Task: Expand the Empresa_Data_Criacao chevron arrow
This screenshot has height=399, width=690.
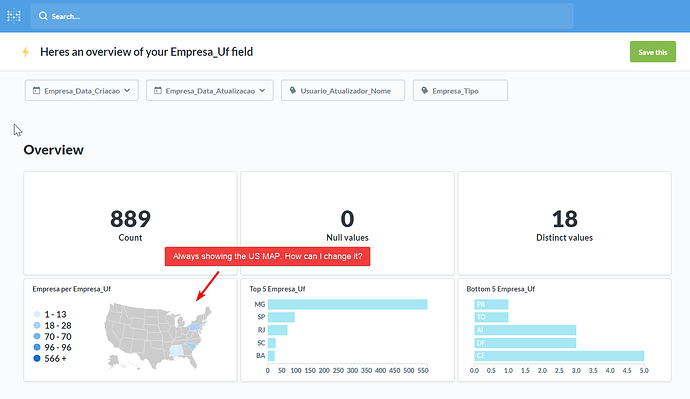Action: 127,91
